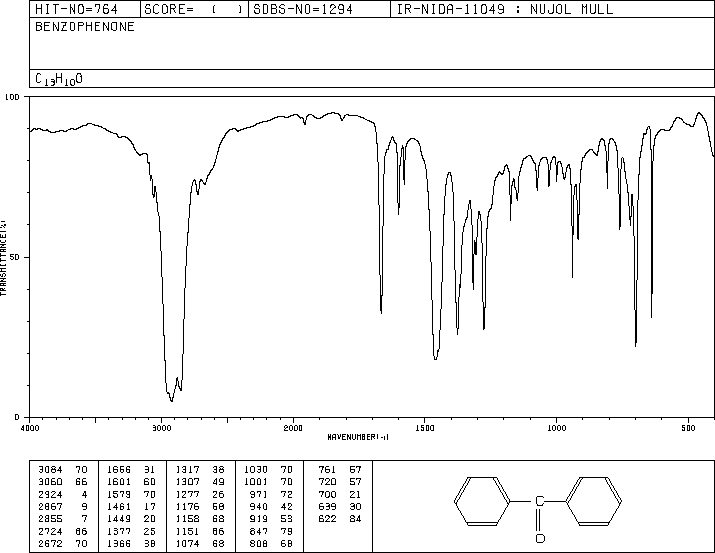
Task: Select peak table entry 1579
Action: 119,494
